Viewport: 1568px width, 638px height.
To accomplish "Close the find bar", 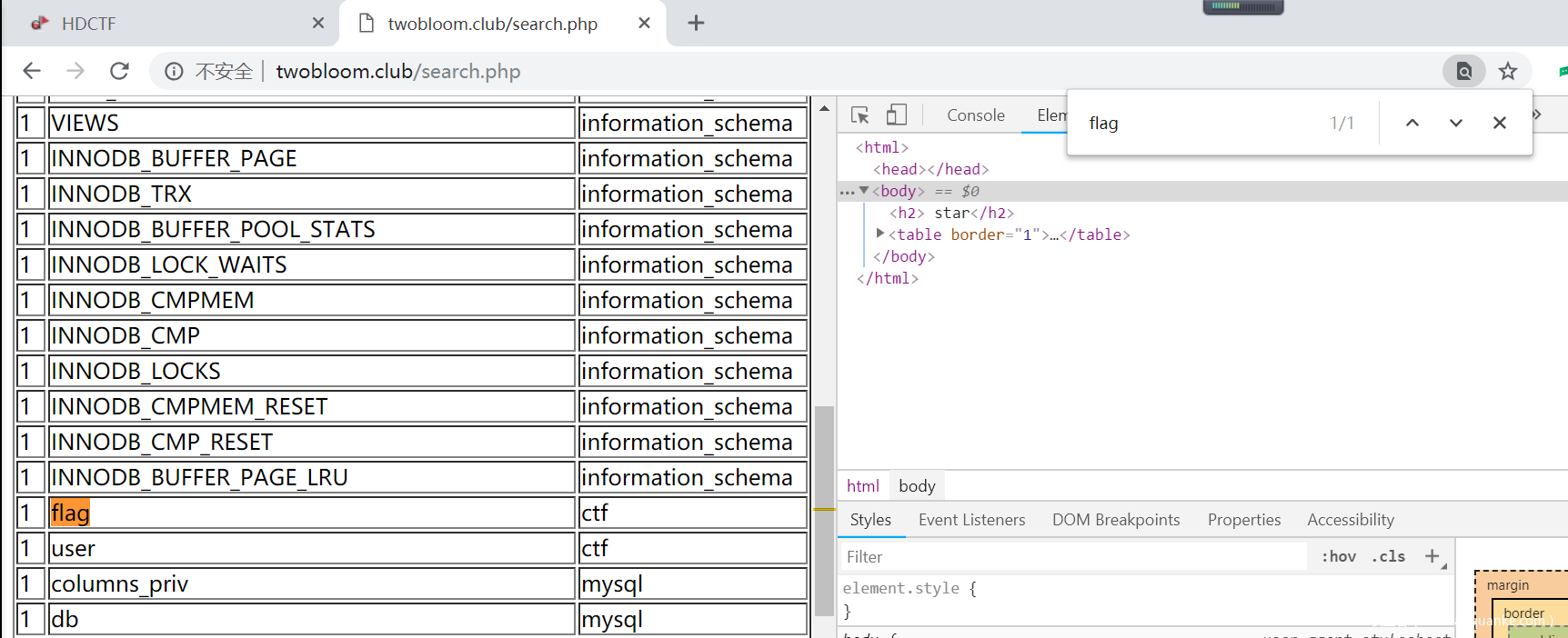I will 1500,123.
